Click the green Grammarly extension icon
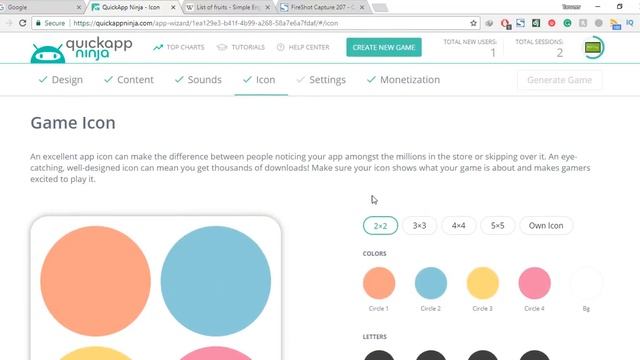This screenshot has height=360, width=640. click(567, 23)
